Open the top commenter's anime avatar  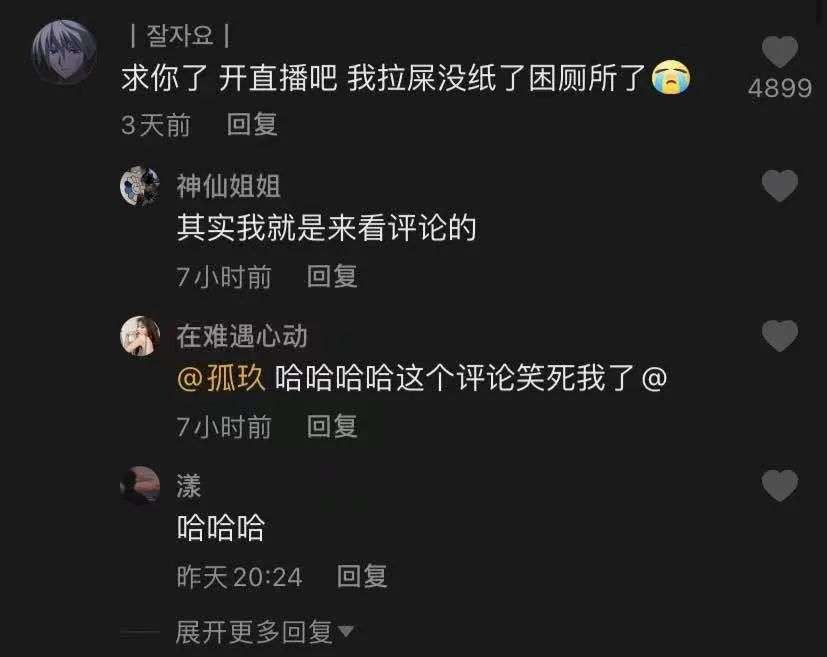click(x=64, y=52)
